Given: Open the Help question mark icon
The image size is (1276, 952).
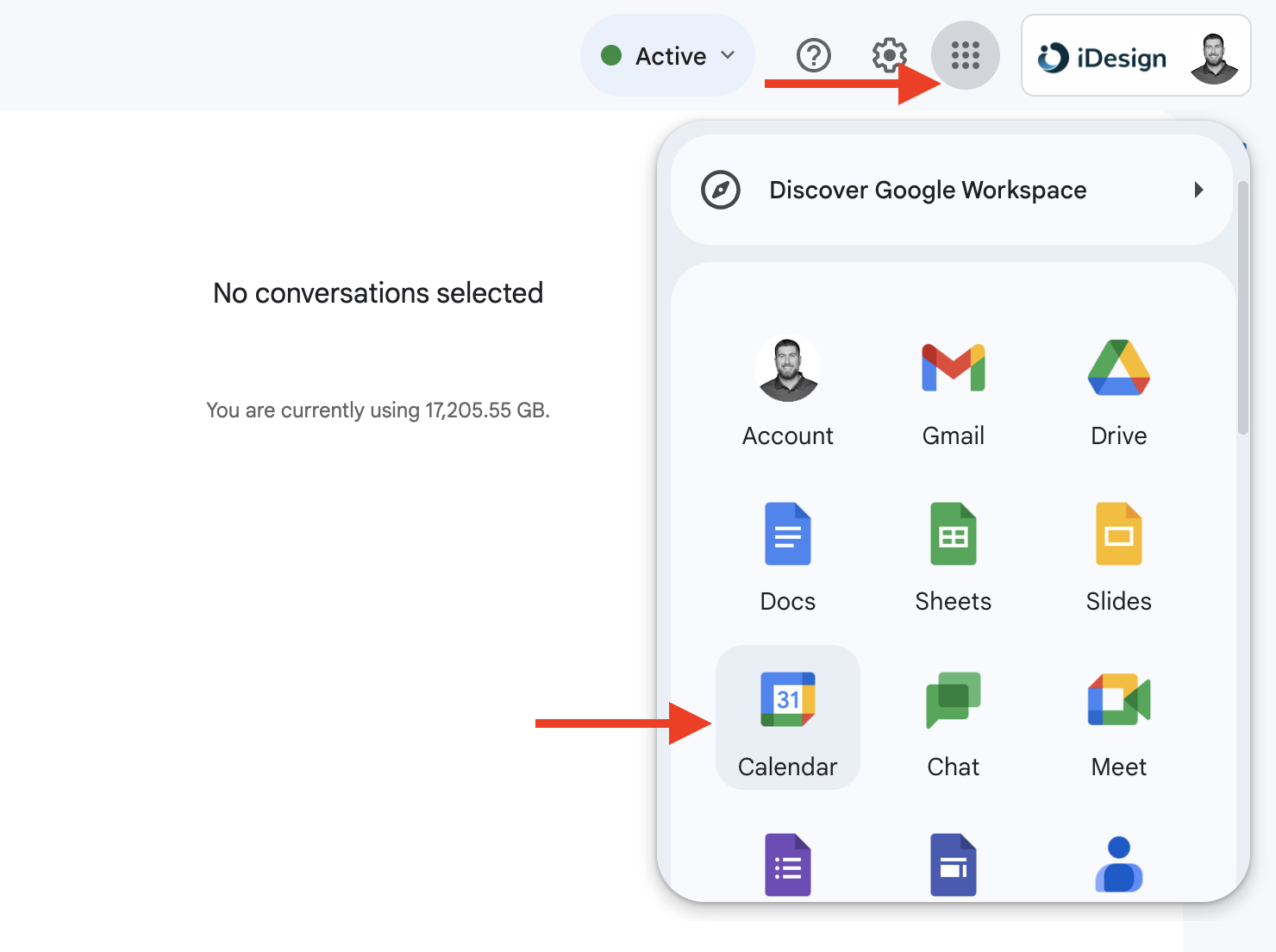Looking at the screenshot, I should 813,55.
